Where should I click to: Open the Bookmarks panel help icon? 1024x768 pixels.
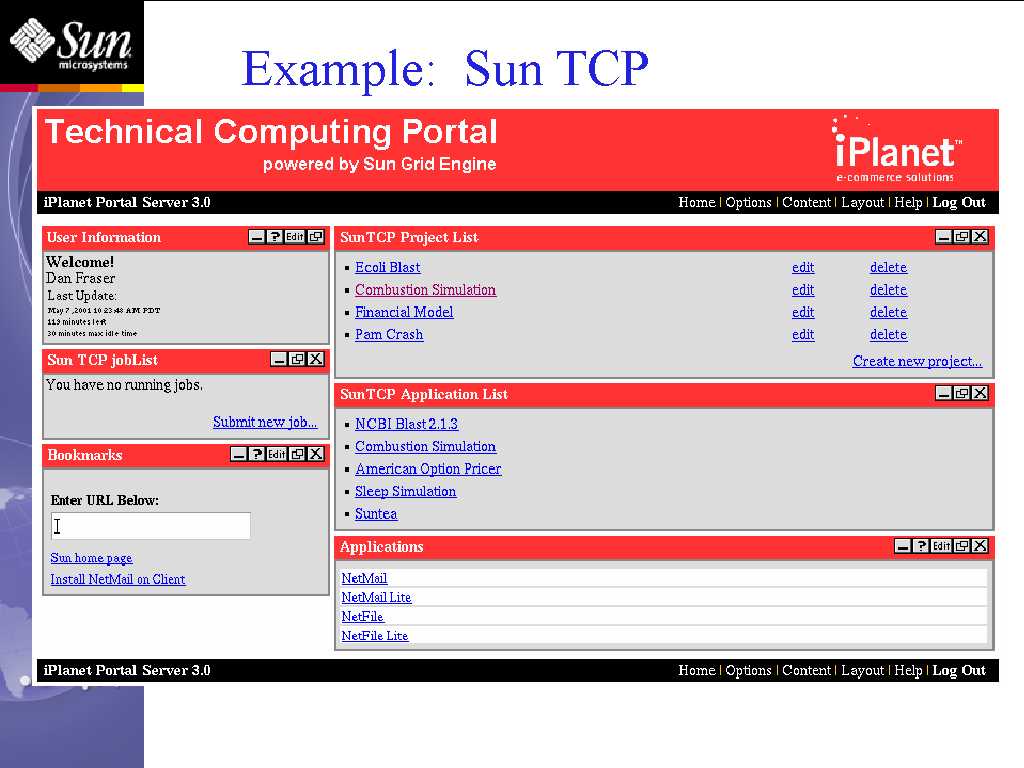[x=257, y=454]
